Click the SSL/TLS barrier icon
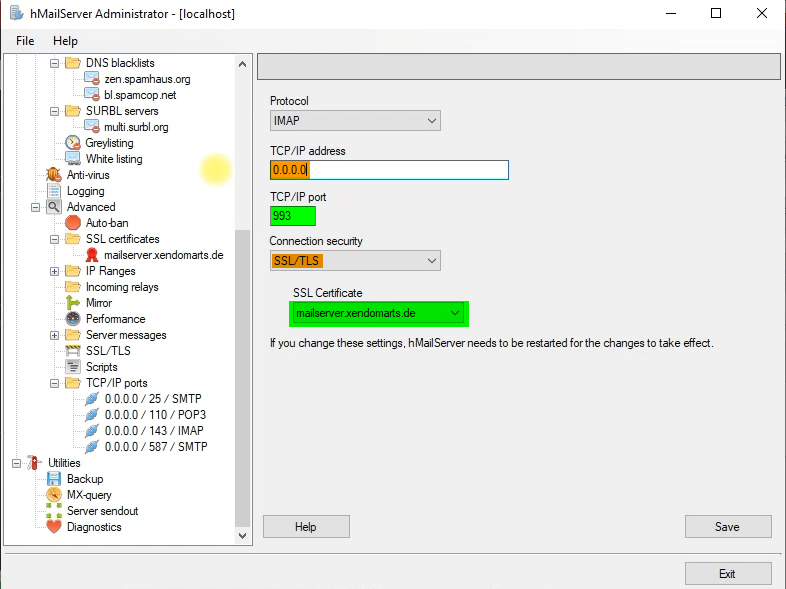Viewport: 786px width, 589px height. pos(73,351)
